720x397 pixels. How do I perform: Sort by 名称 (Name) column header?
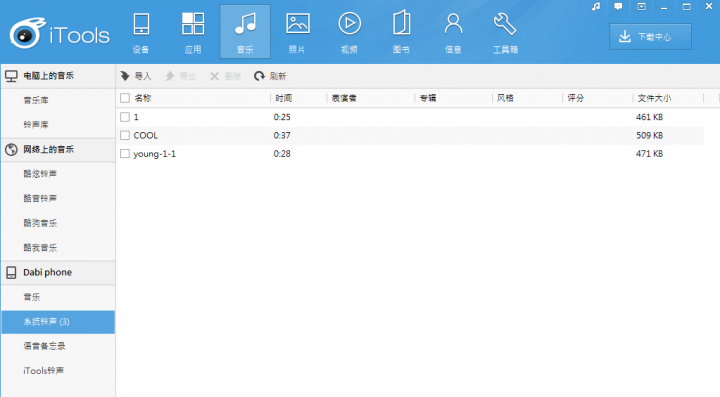(143, 98)
